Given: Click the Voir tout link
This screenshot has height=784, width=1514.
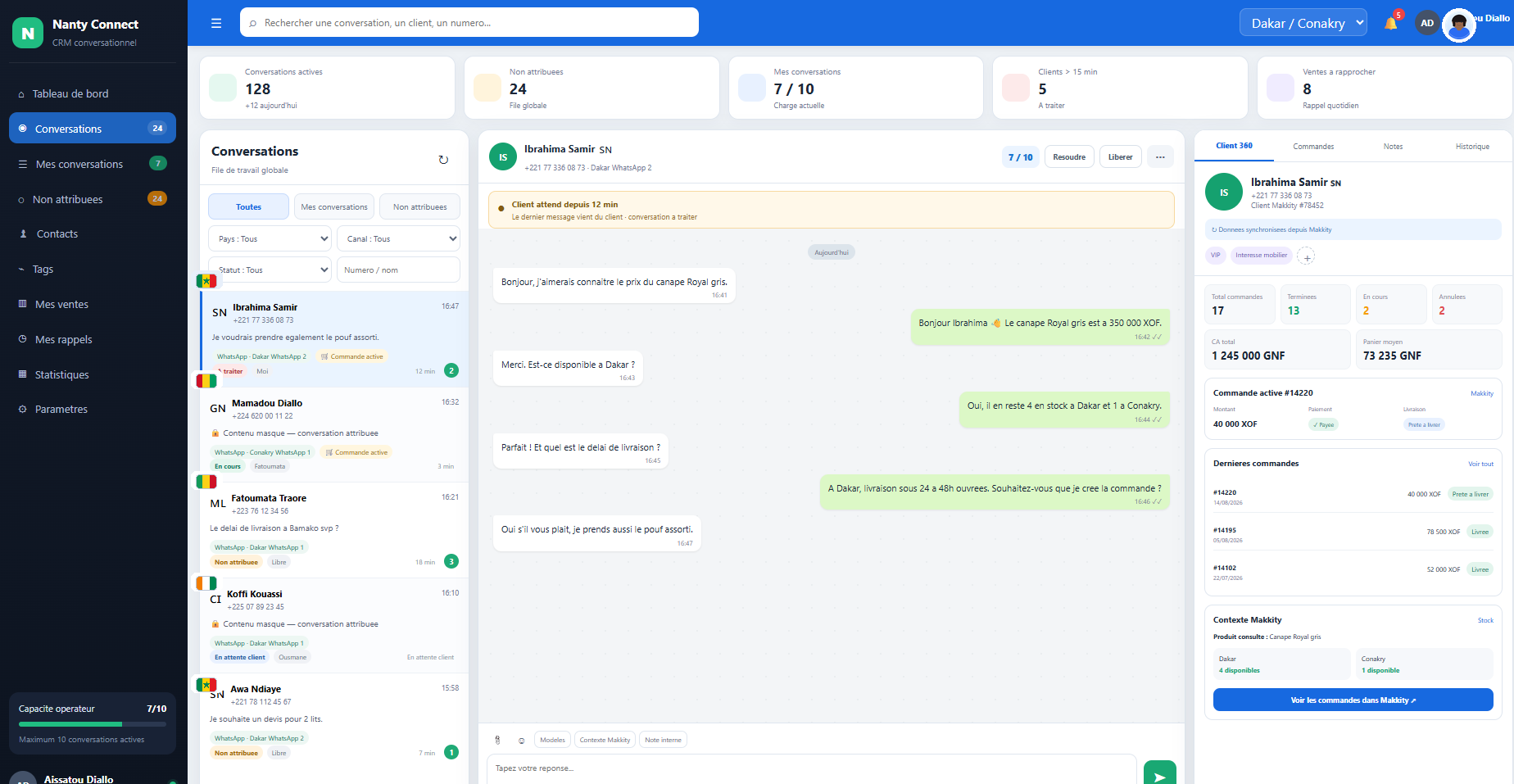Looking at the screenshot, I should click(1480, 464).
